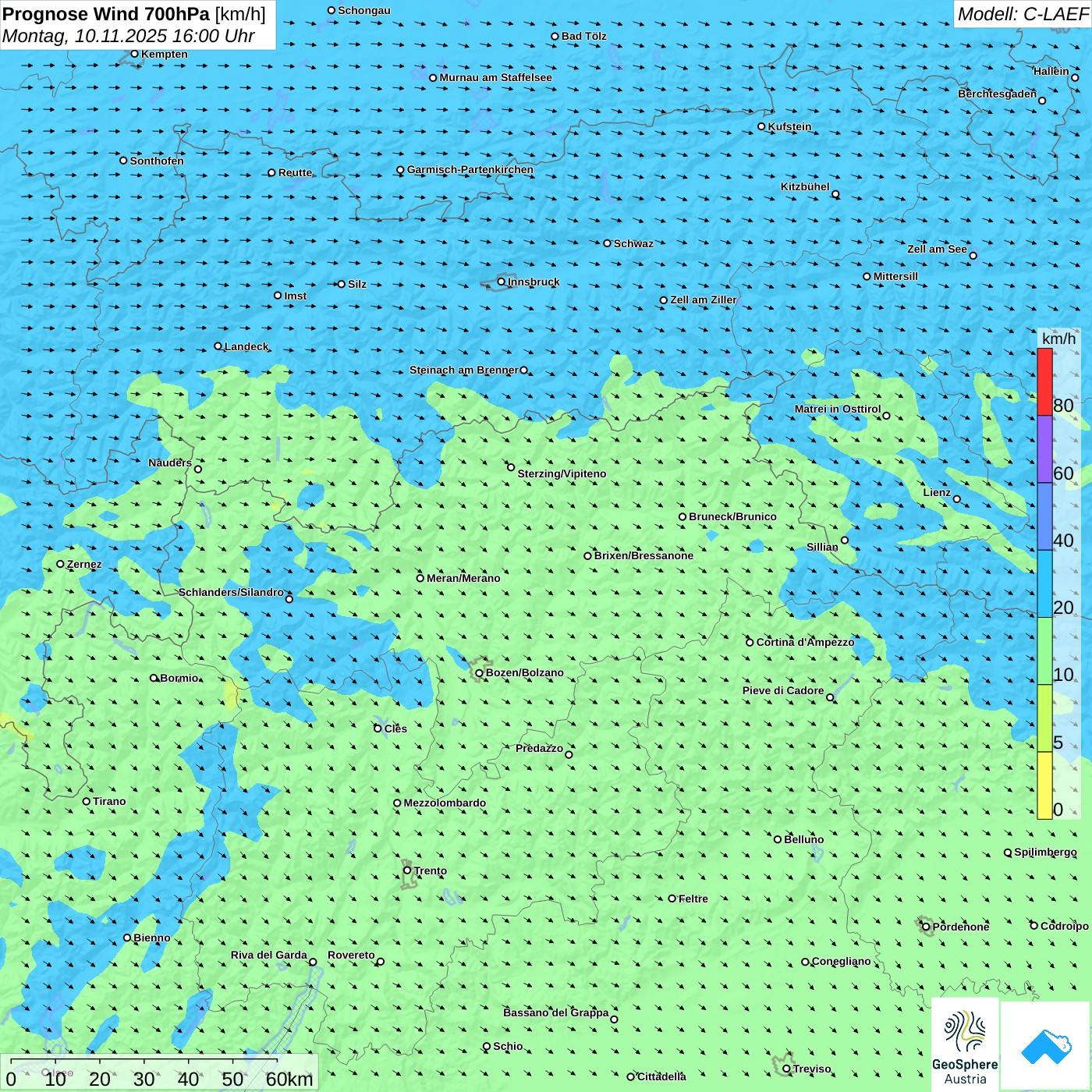The image size is (1092, 1092).
Task: Click the Steinach am Brenner label
Action: tap(463, 370)
